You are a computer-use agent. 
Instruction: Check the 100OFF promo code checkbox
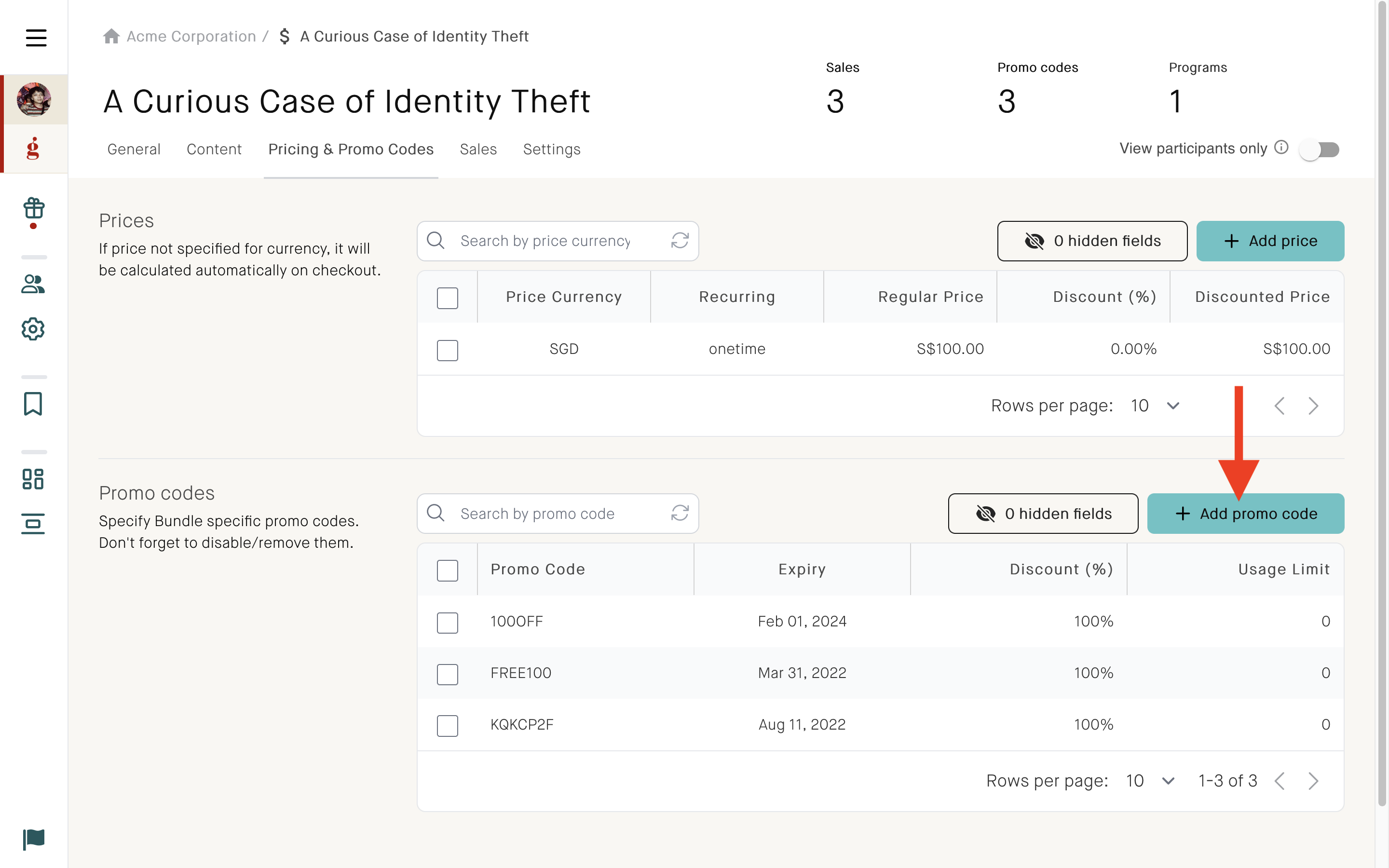pyautogui.click(x=447, y=623)
